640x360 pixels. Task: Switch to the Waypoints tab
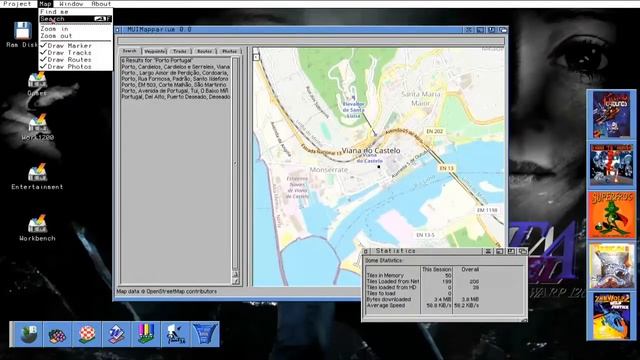(x=155, y=51)
